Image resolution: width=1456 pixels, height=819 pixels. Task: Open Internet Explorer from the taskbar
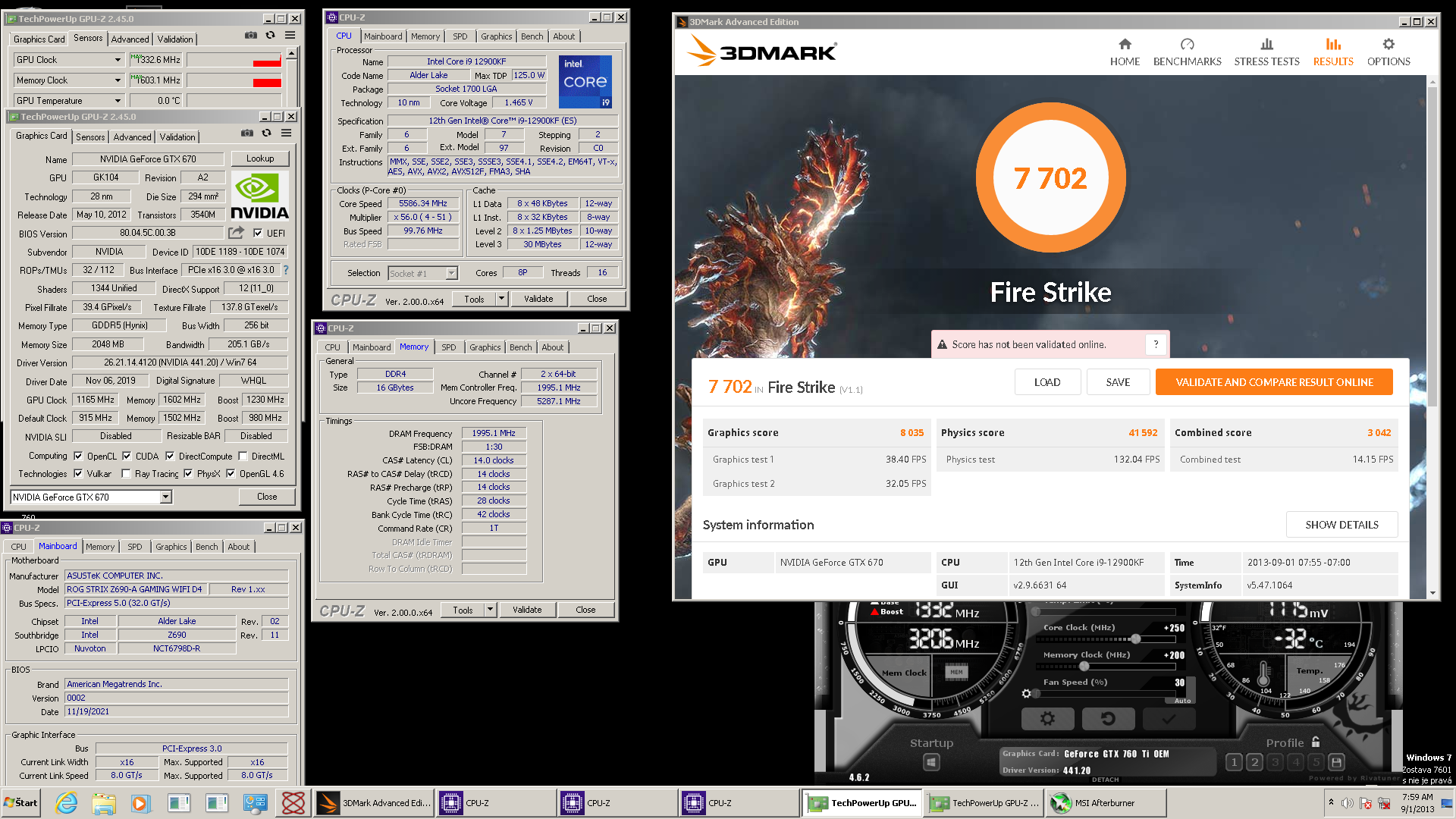click(67, 803)
